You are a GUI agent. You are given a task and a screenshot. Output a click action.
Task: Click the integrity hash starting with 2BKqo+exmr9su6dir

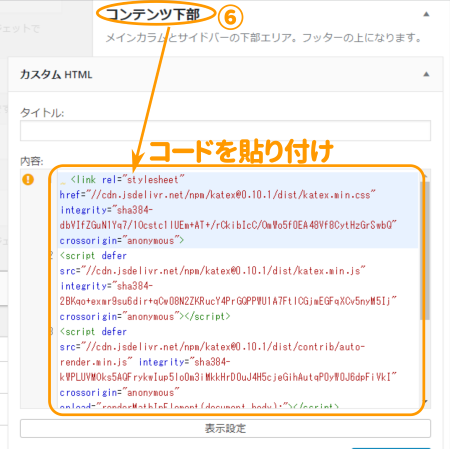(x=228, y=301)
